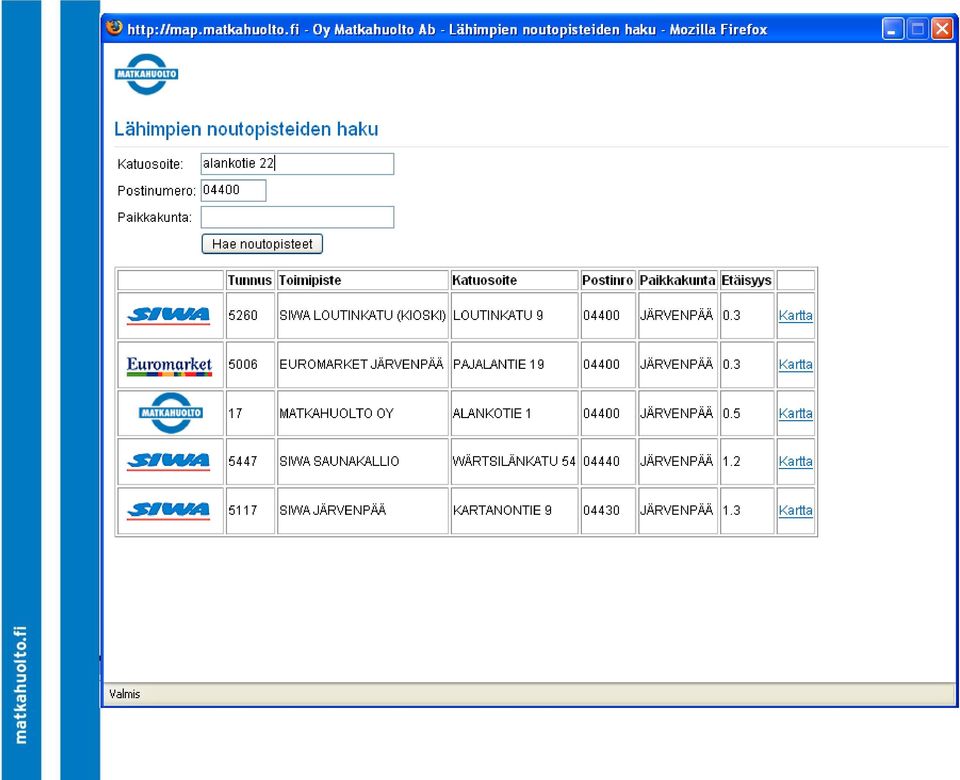Click the Matkahuolto logo in row 17
This screenshot has height=780, width=960.
pos(170,413)
